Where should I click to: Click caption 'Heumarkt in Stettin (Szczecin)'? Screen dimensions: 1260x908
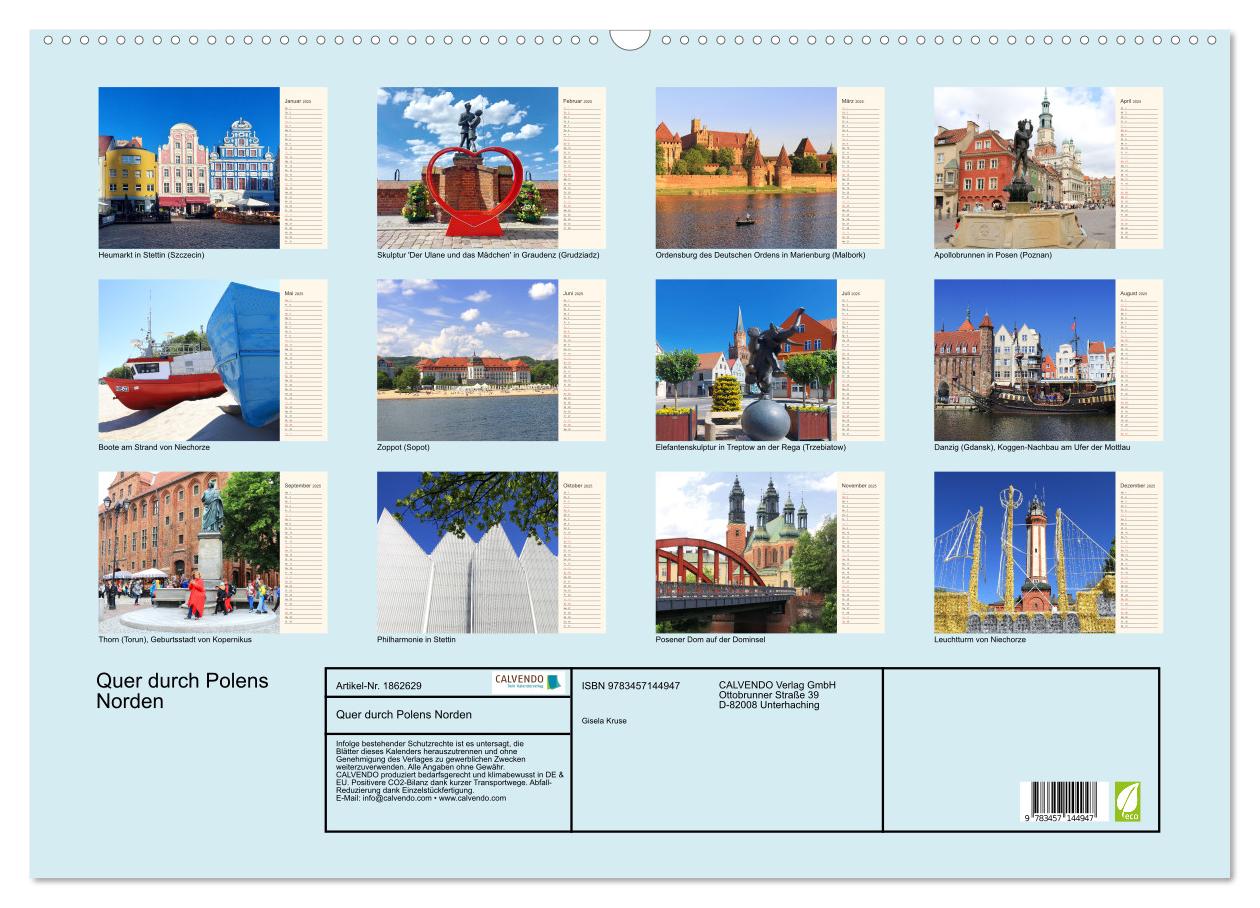pos(151,255)
